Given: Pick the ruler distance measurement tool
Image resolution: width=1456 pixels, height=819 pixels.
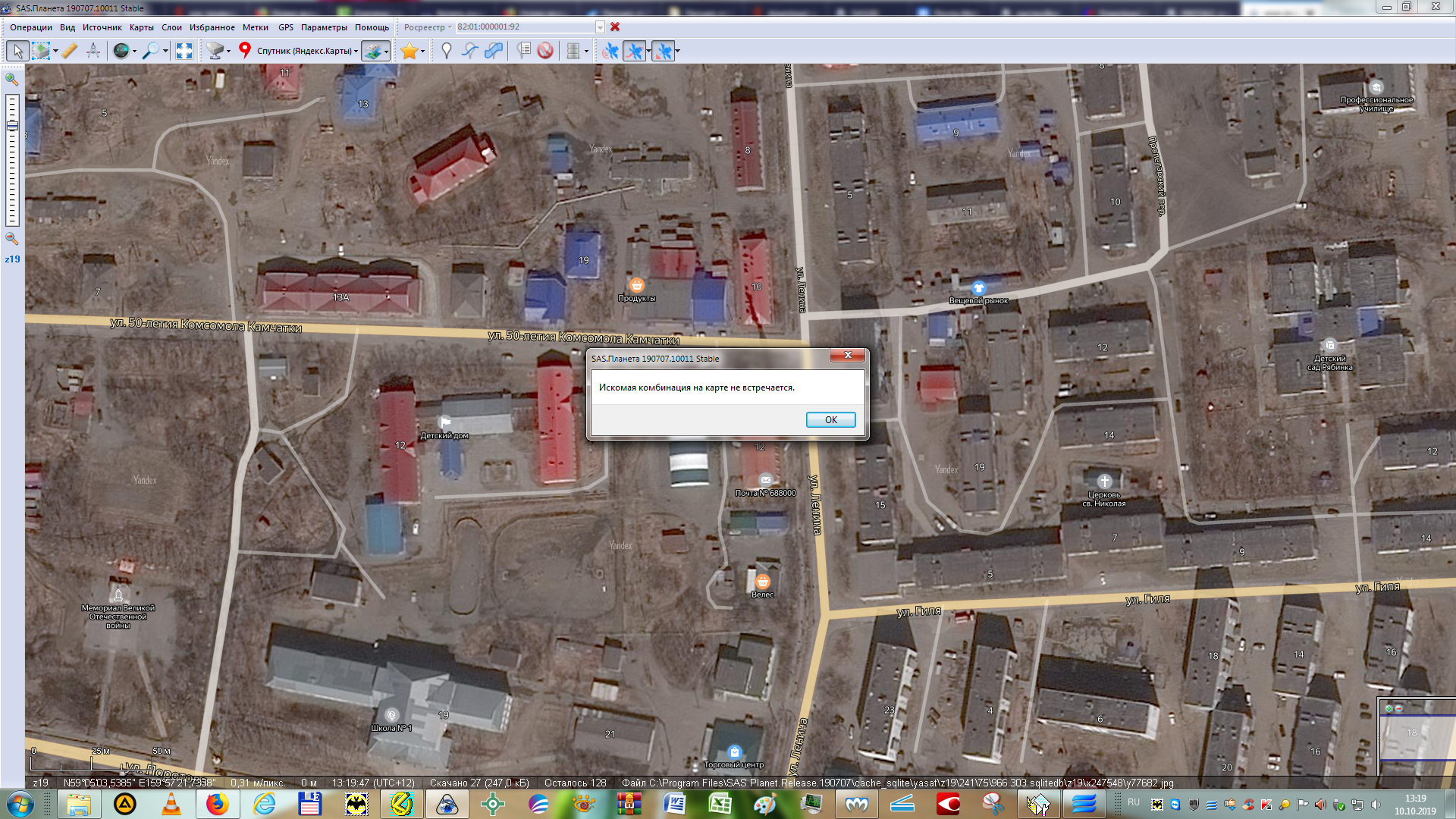Looking at the screenshot, I should tap(70, 51).
